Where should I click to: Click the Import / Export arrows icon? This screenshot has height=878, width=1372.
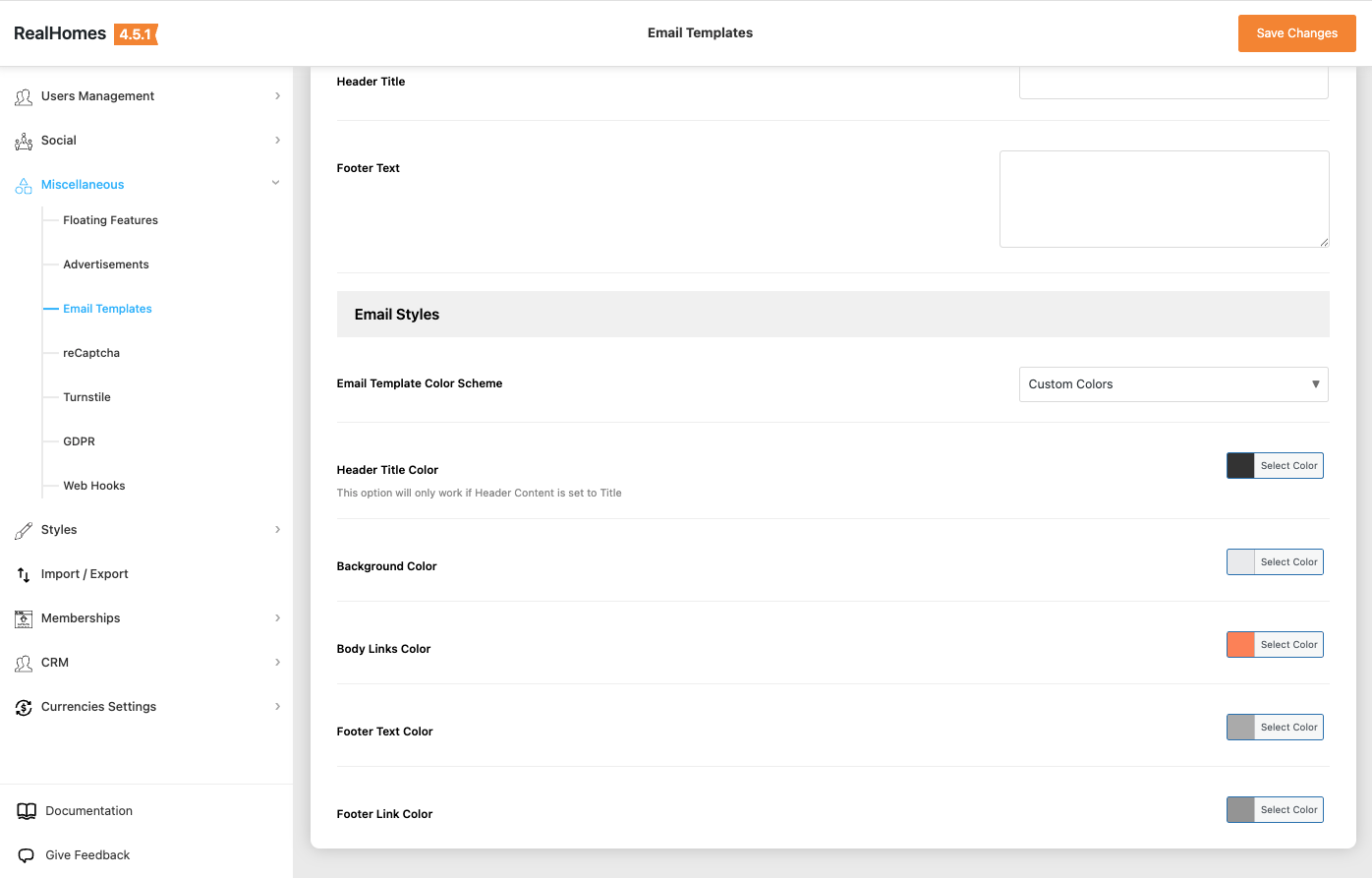24,574
